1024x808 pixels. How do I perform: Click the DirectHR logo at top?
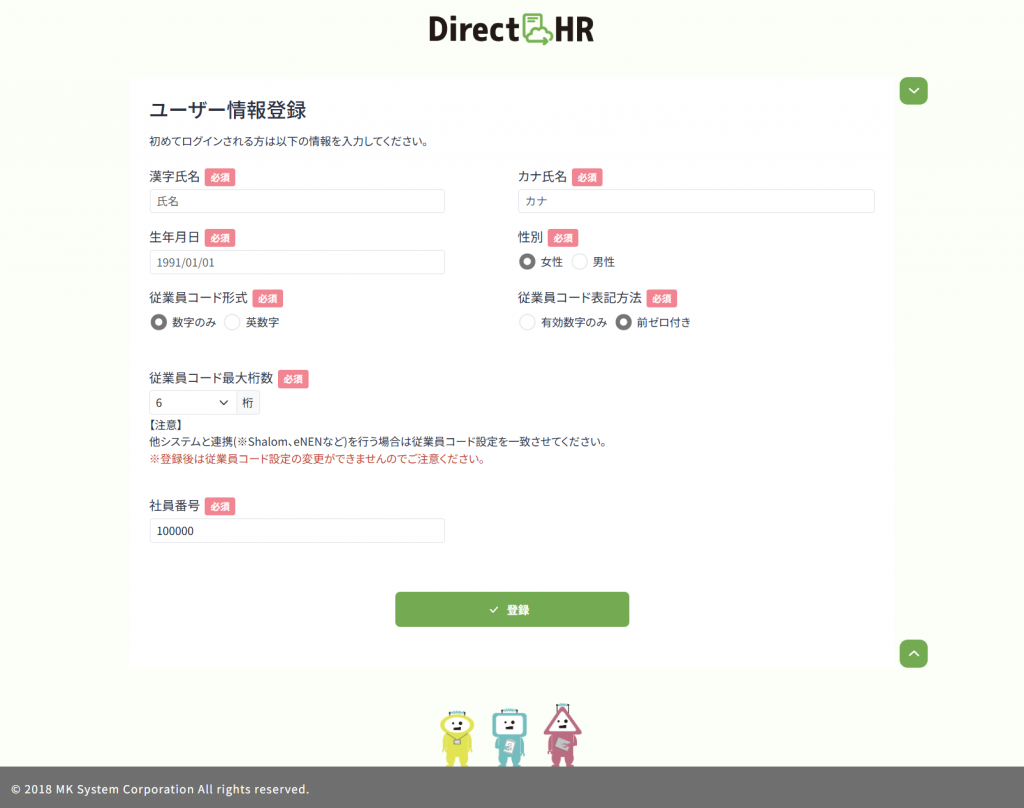tap(511, 29)
